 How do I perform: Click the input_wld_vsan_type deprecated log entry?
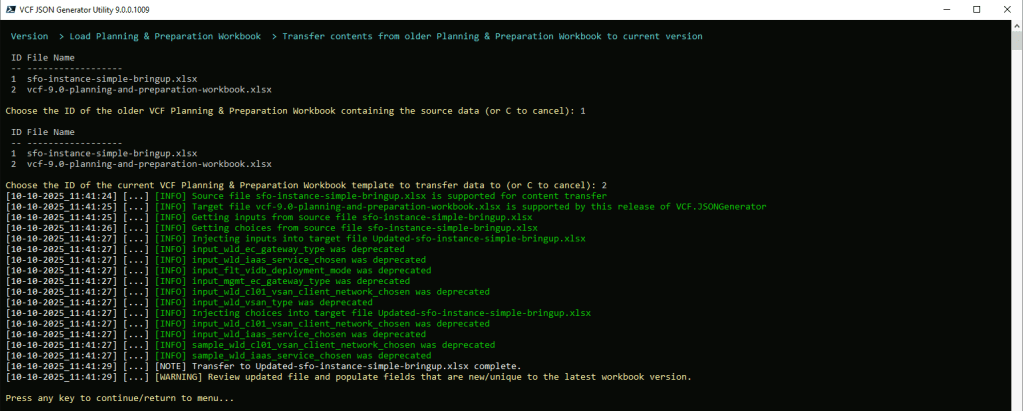click(x=282, y=302)
